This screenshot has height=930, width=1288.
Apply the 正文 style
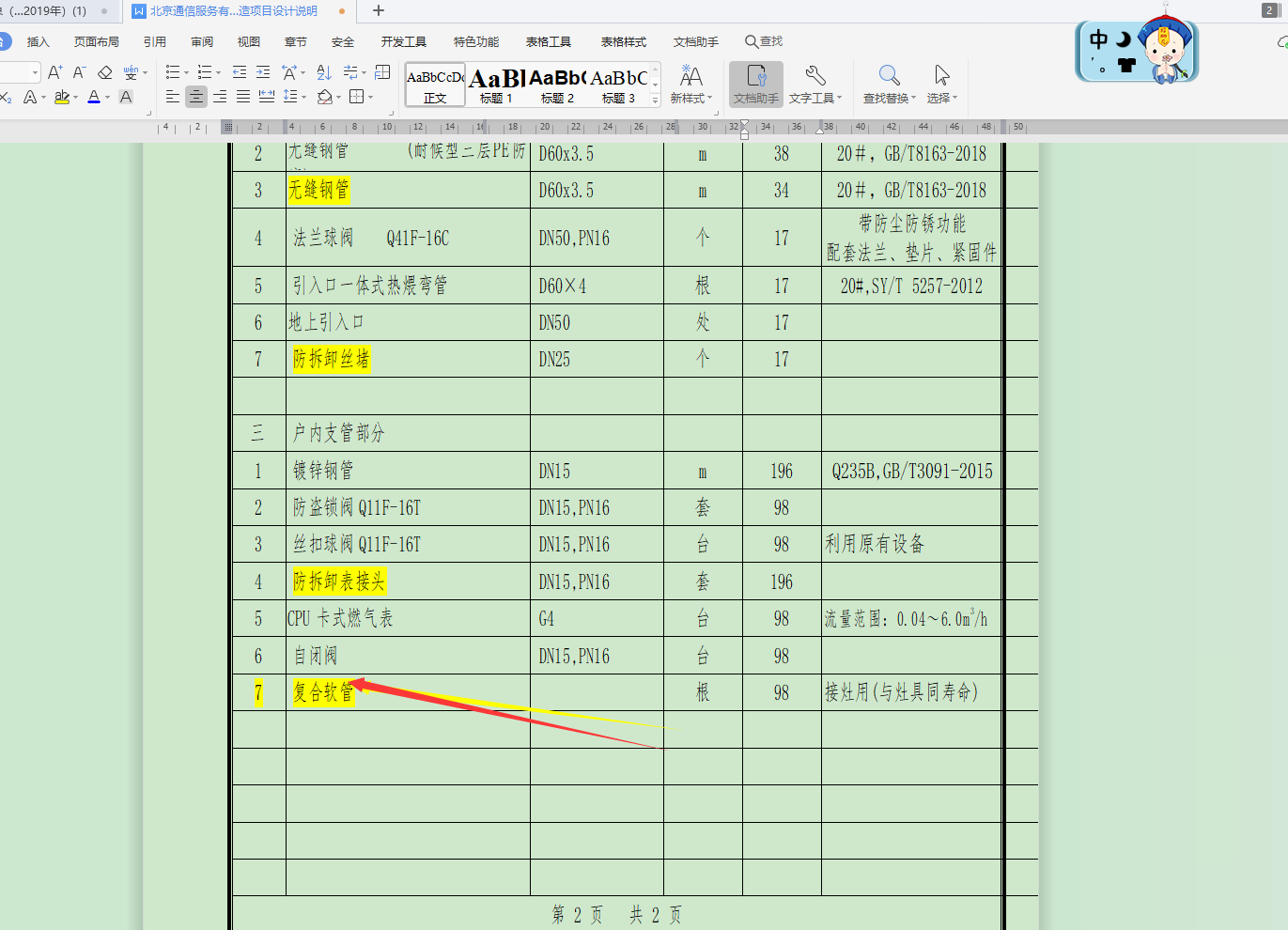click(x=435, y=85)
